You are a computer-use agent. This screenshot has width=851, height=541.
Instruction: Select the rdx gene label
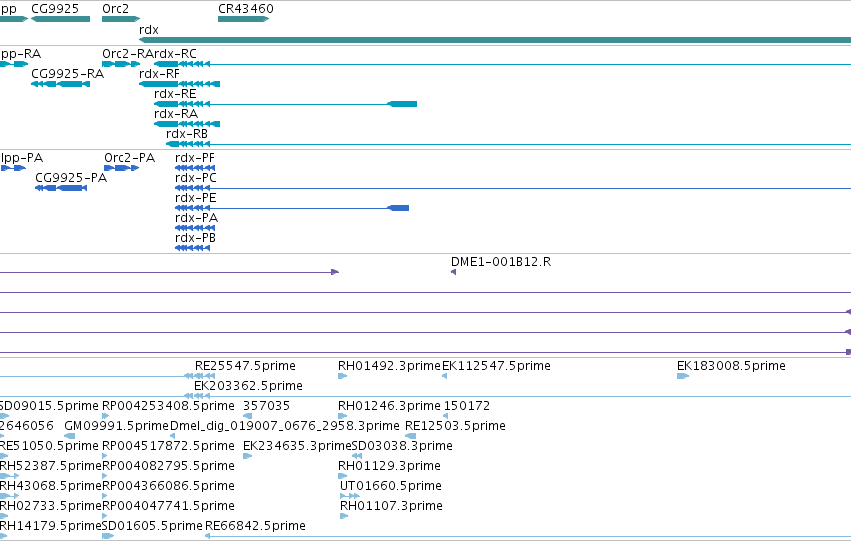point(149,30)
